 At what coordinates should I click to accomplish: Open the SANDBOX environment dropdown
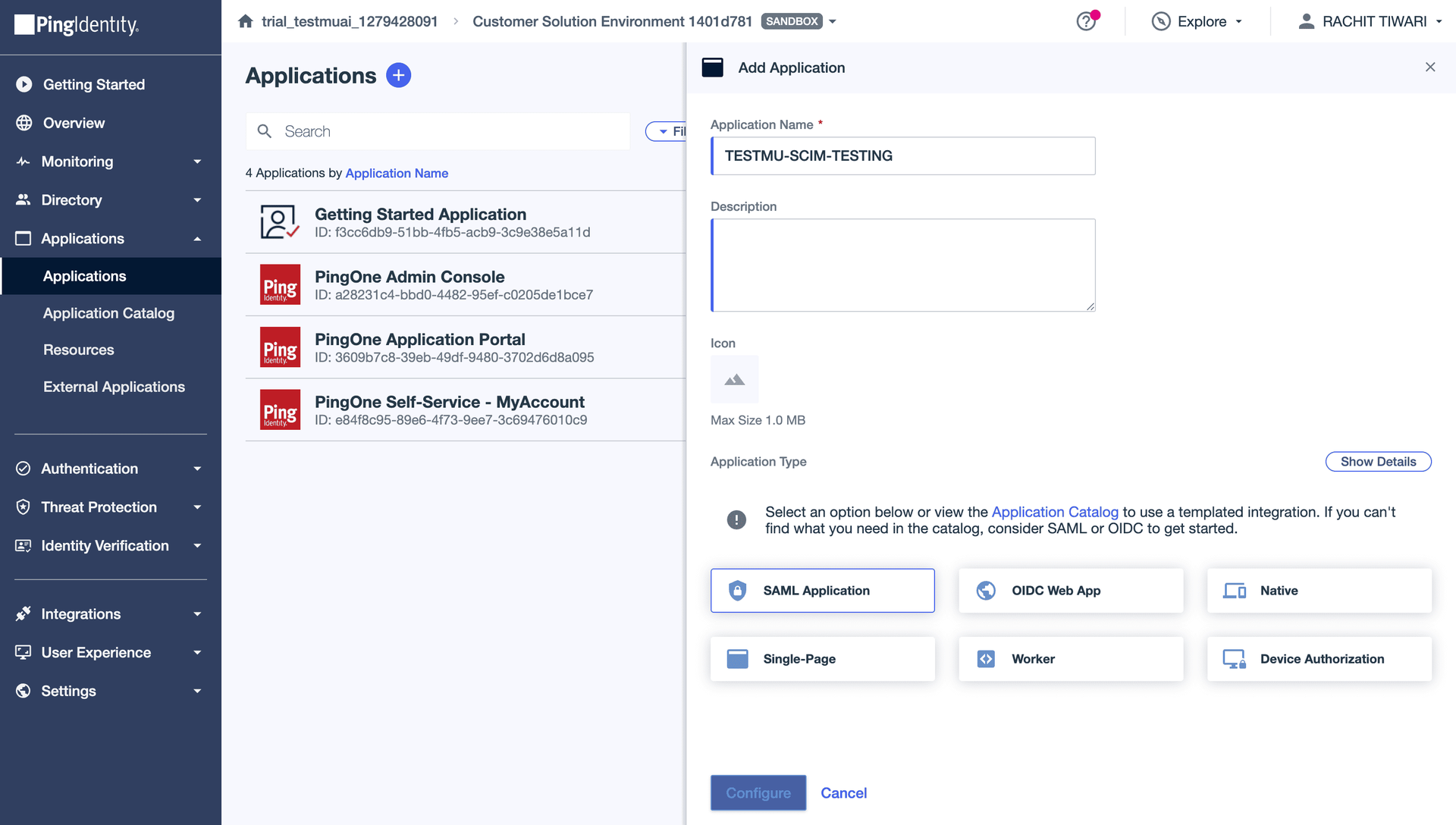click(832, 21)
